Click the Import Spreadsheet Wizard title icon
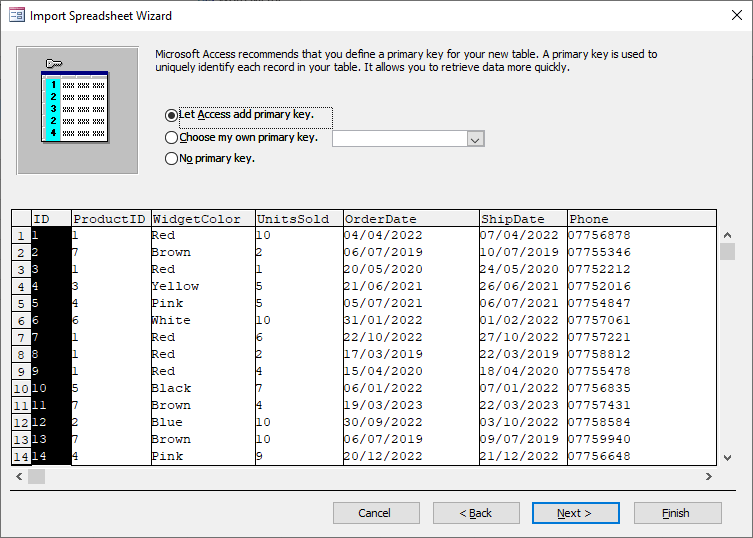The height and width of the screenshot is (538, 753). pos(17,15)
